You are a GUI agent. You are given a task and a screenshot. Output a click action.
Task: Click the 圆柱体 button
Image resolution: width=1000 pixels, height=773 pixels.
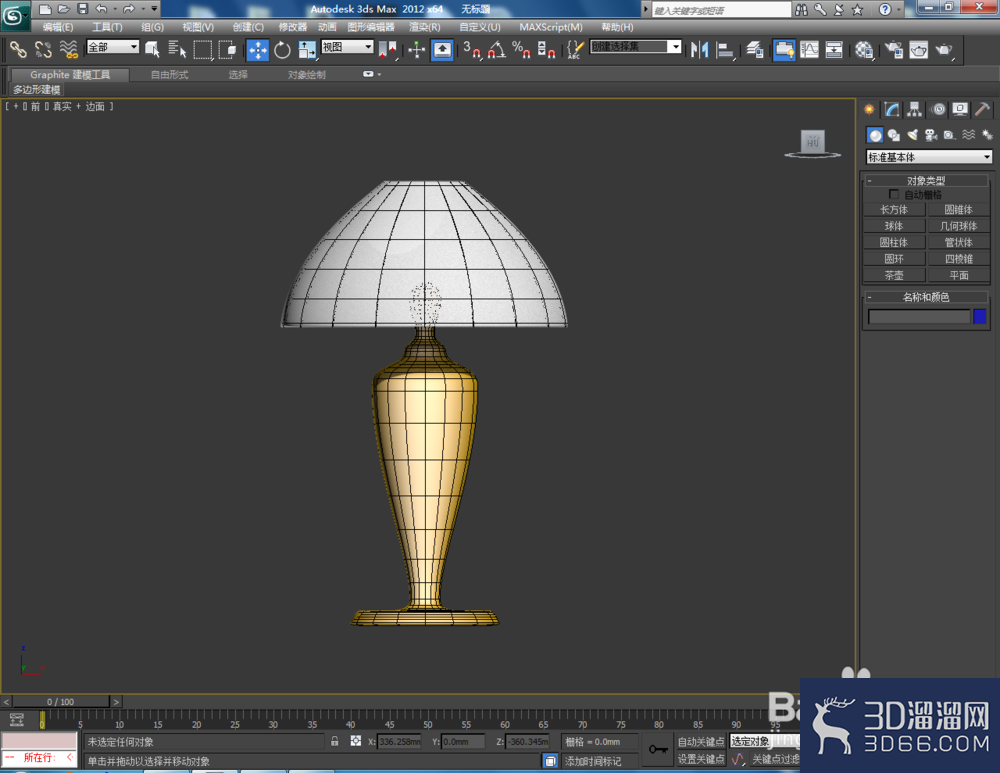click(894, 242)
